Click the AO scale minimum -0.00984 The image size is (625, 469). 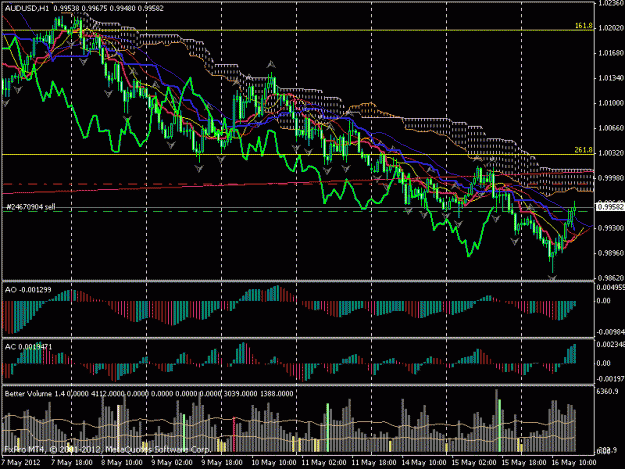coord(610,332)
